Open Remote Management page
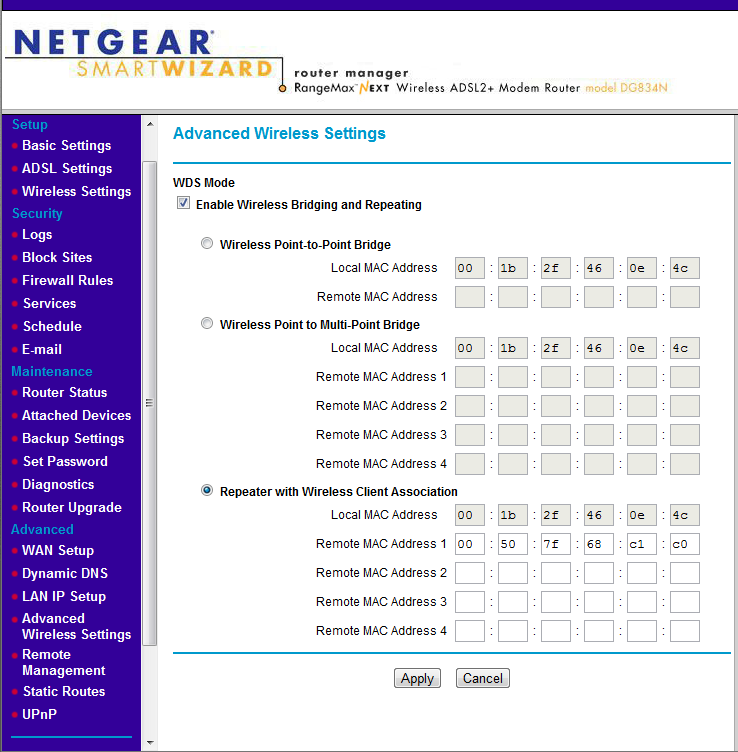738x752 pixels. [63, 662]
